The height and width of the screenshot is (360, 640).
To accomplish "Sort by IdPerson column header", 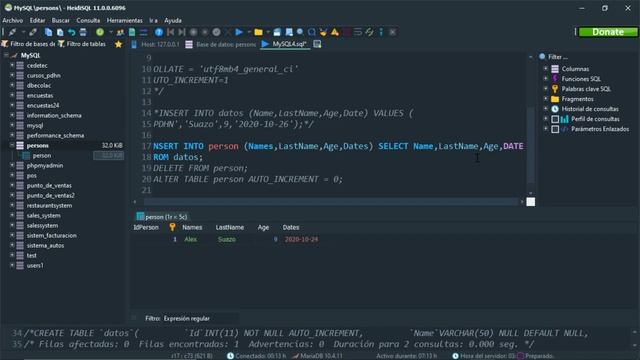I will tap(146, 227).
